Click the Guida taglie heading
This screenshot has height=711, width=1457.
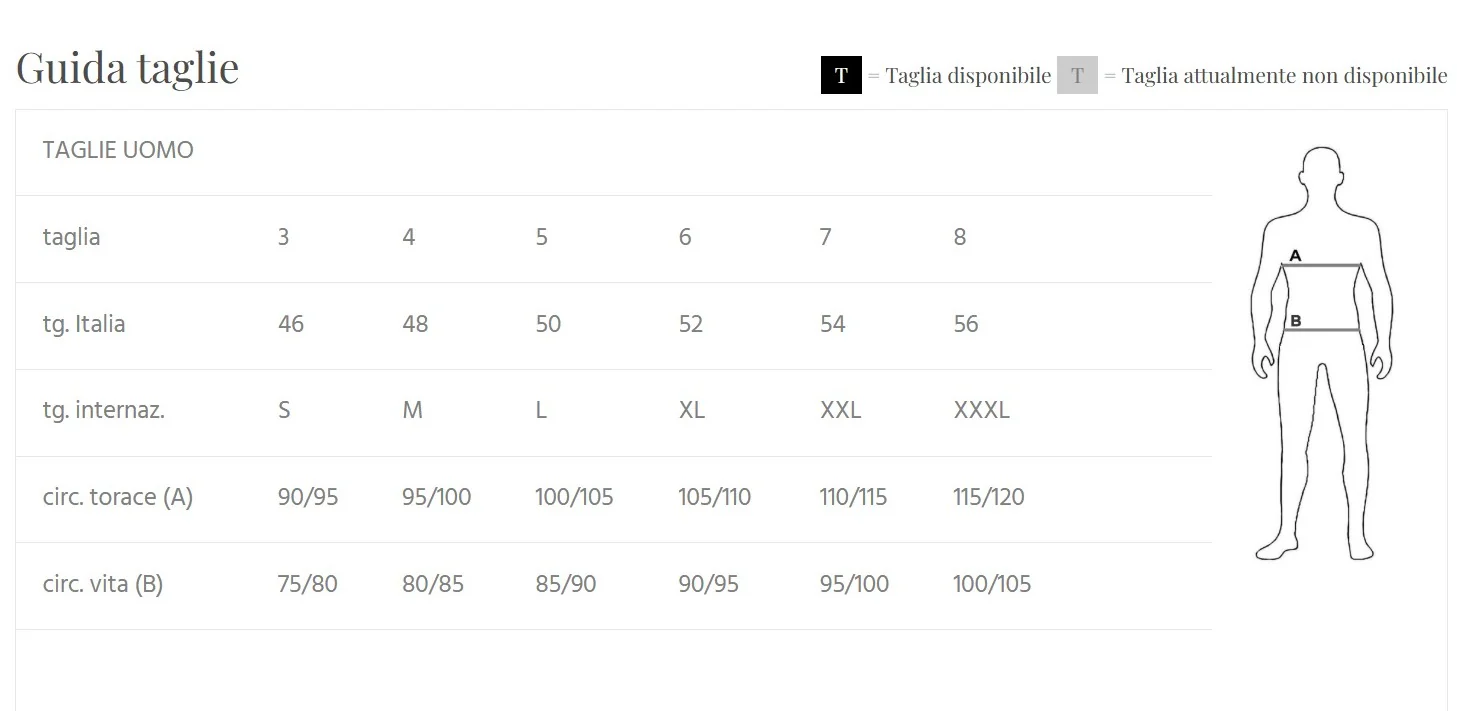pos(128,68)
